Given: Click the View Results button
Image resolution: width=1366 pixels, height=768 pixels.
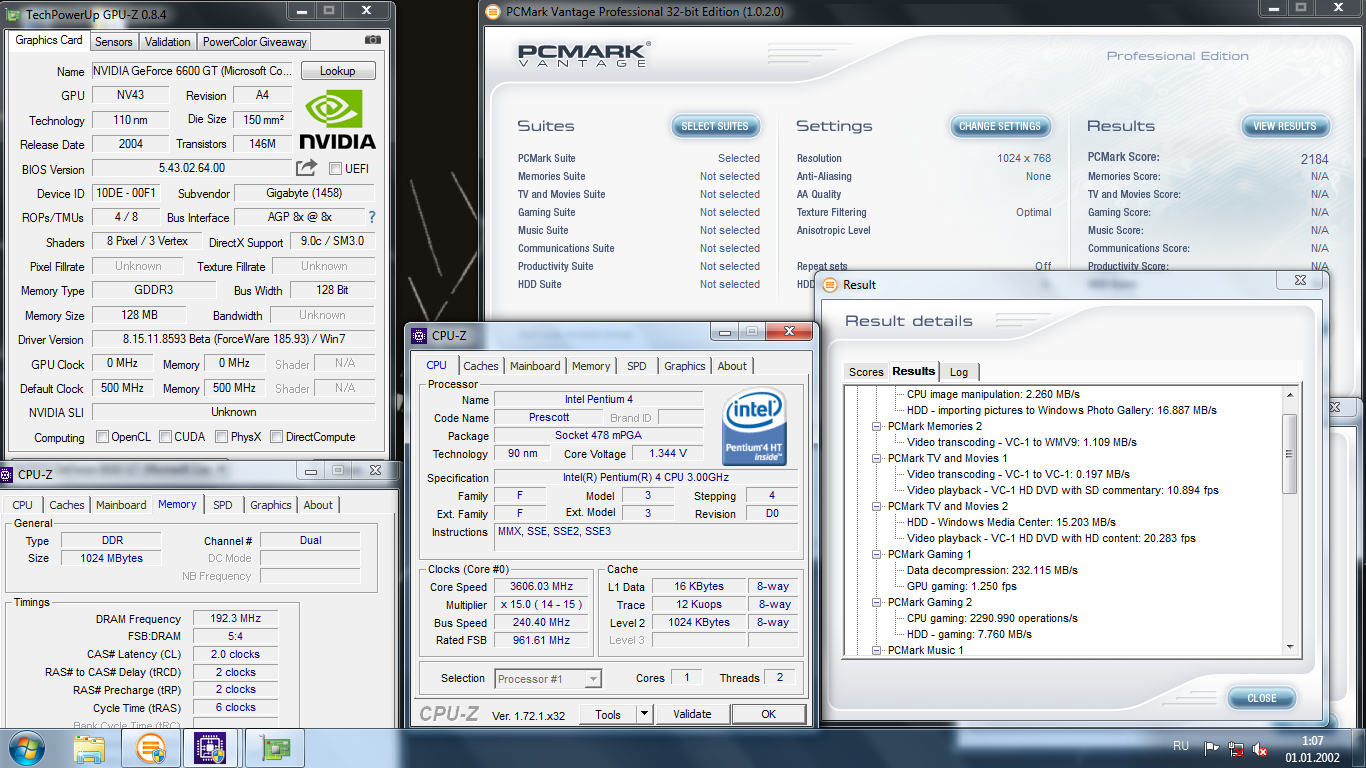Looking at the screenshot, I should (x=1285, y=126).
